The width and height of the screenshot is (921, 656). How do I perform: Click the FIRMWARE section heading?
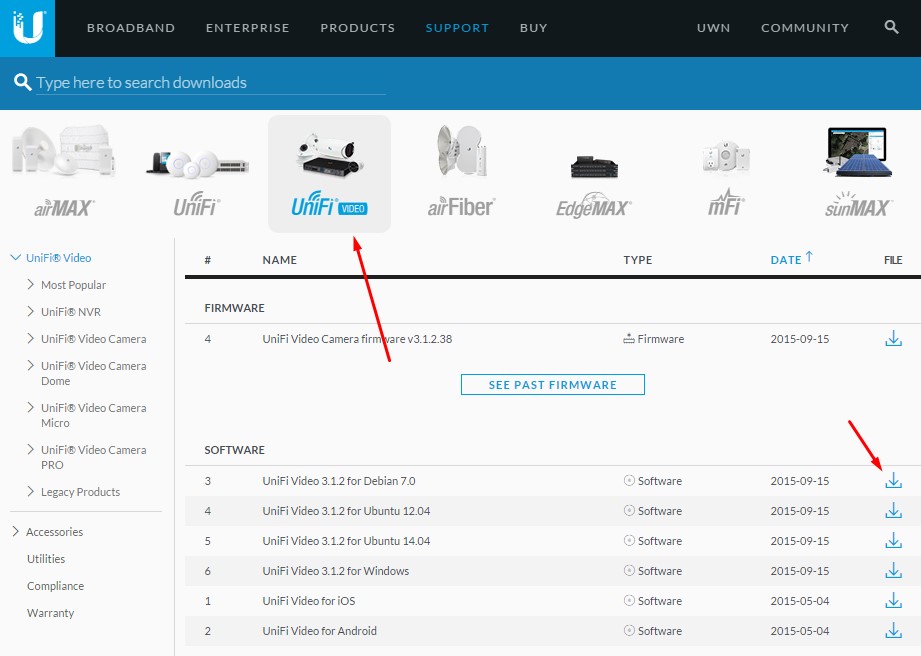click(x=234, y=308)
